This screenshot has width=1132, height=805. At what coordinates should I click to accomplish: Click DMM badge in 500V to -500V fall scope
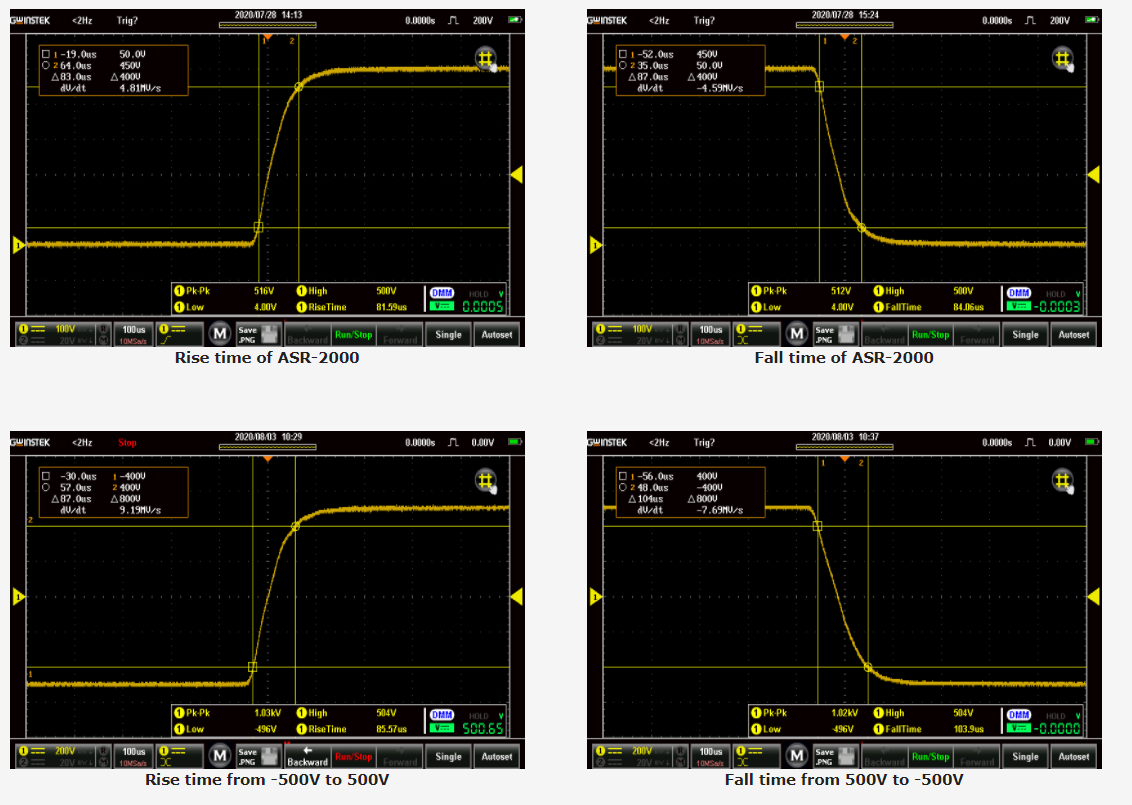(1018, 715)
